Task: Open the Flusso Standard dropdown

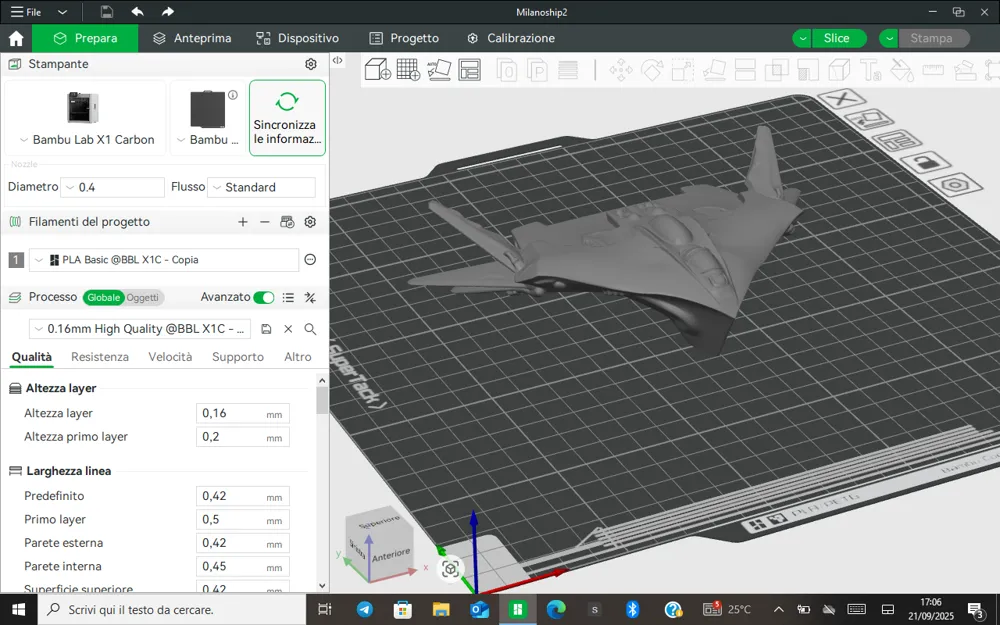Action: point(261,187)
